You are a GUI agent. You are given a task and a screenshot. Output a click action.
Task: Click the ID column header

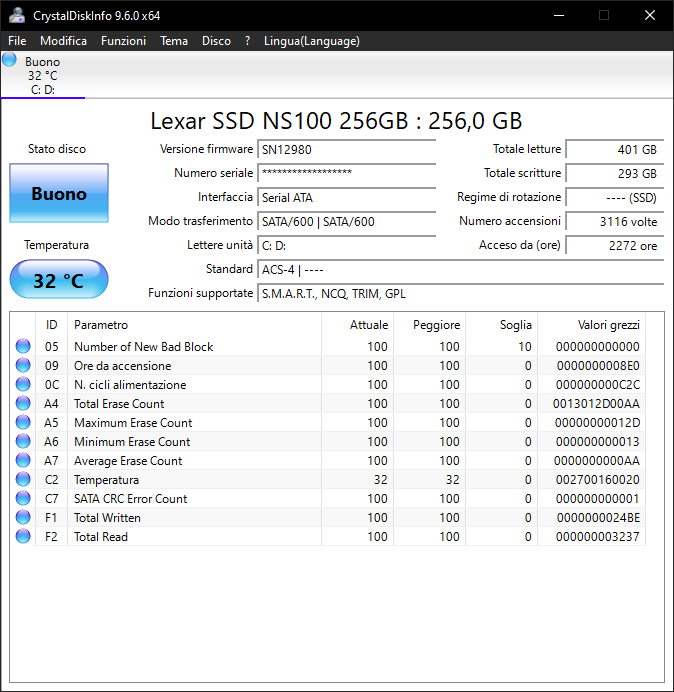tap(52, 325)
